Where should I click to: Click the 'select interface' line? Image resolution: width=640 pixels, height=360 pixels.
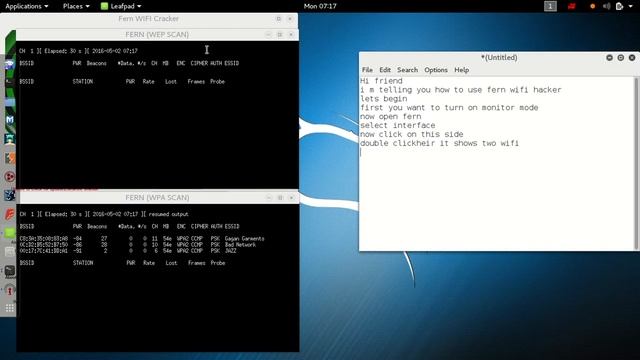point(398,126)
